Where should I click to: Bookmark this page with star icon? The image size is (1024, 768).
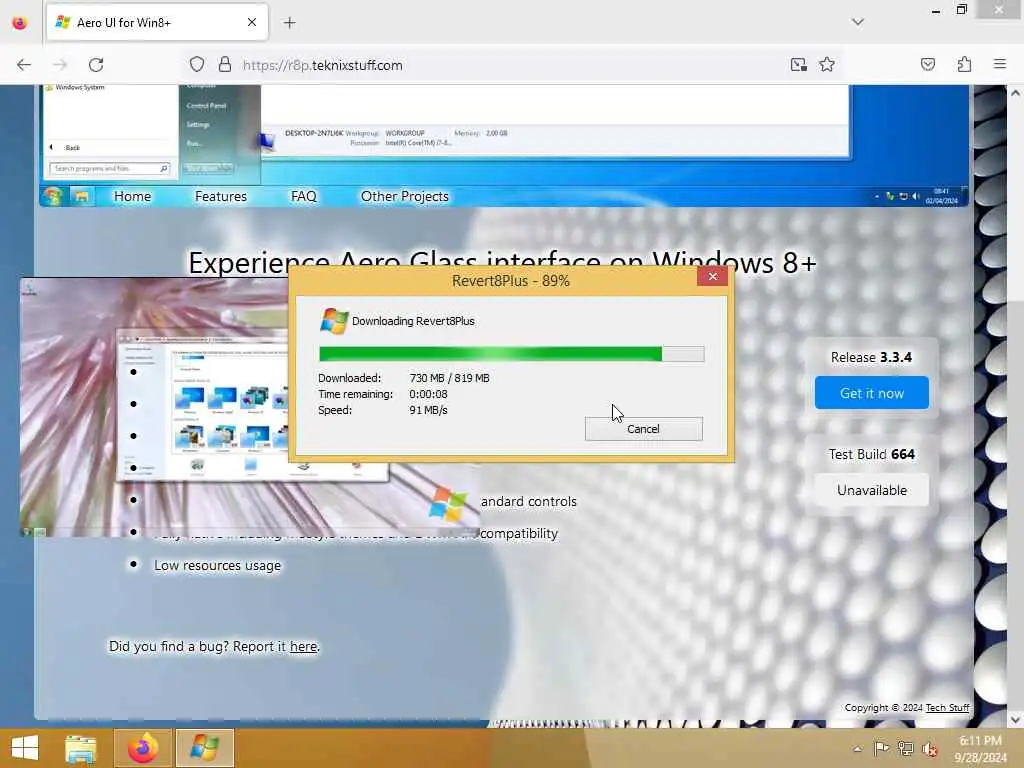(x=827, y=65)
